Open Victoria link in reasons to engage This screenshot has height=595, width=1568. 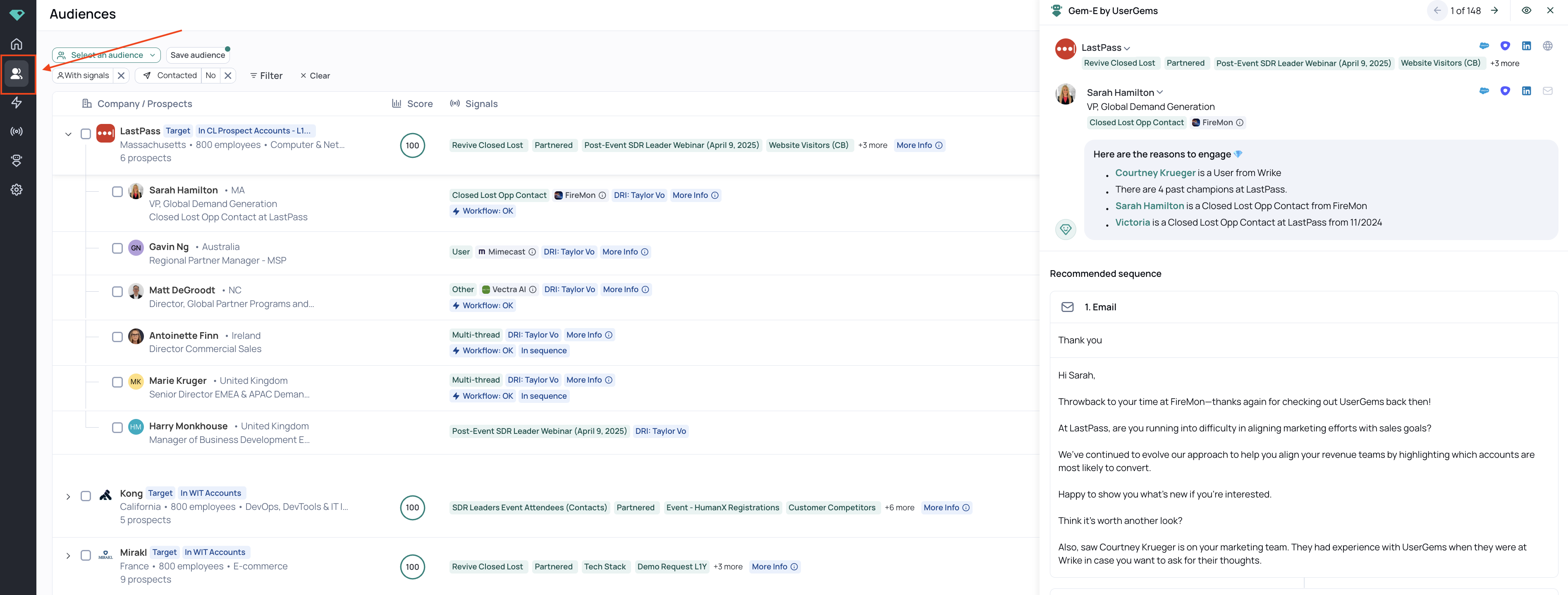pyautogui.click(x=1132, y=223)
